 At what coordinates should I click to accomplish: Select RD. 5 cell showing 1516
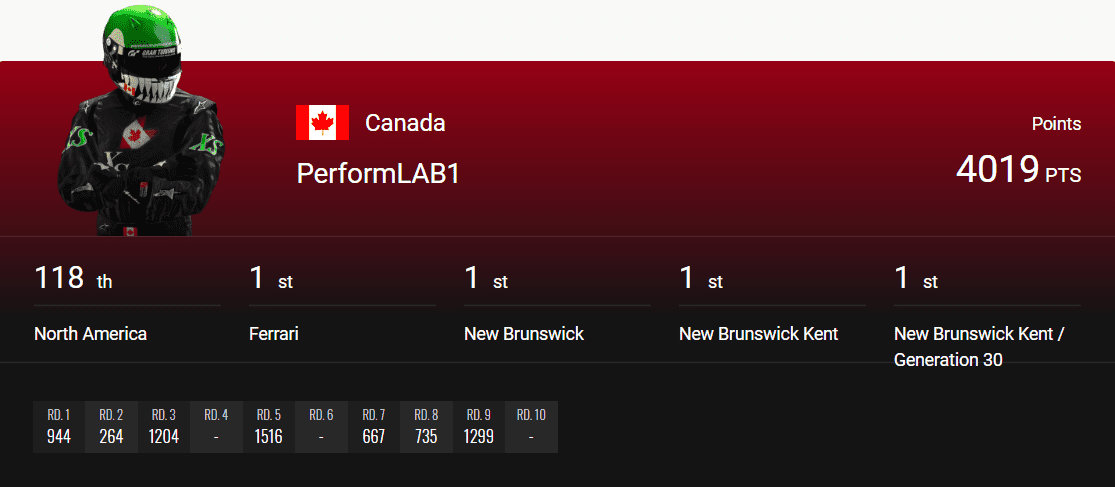click(x=269, y=427)
